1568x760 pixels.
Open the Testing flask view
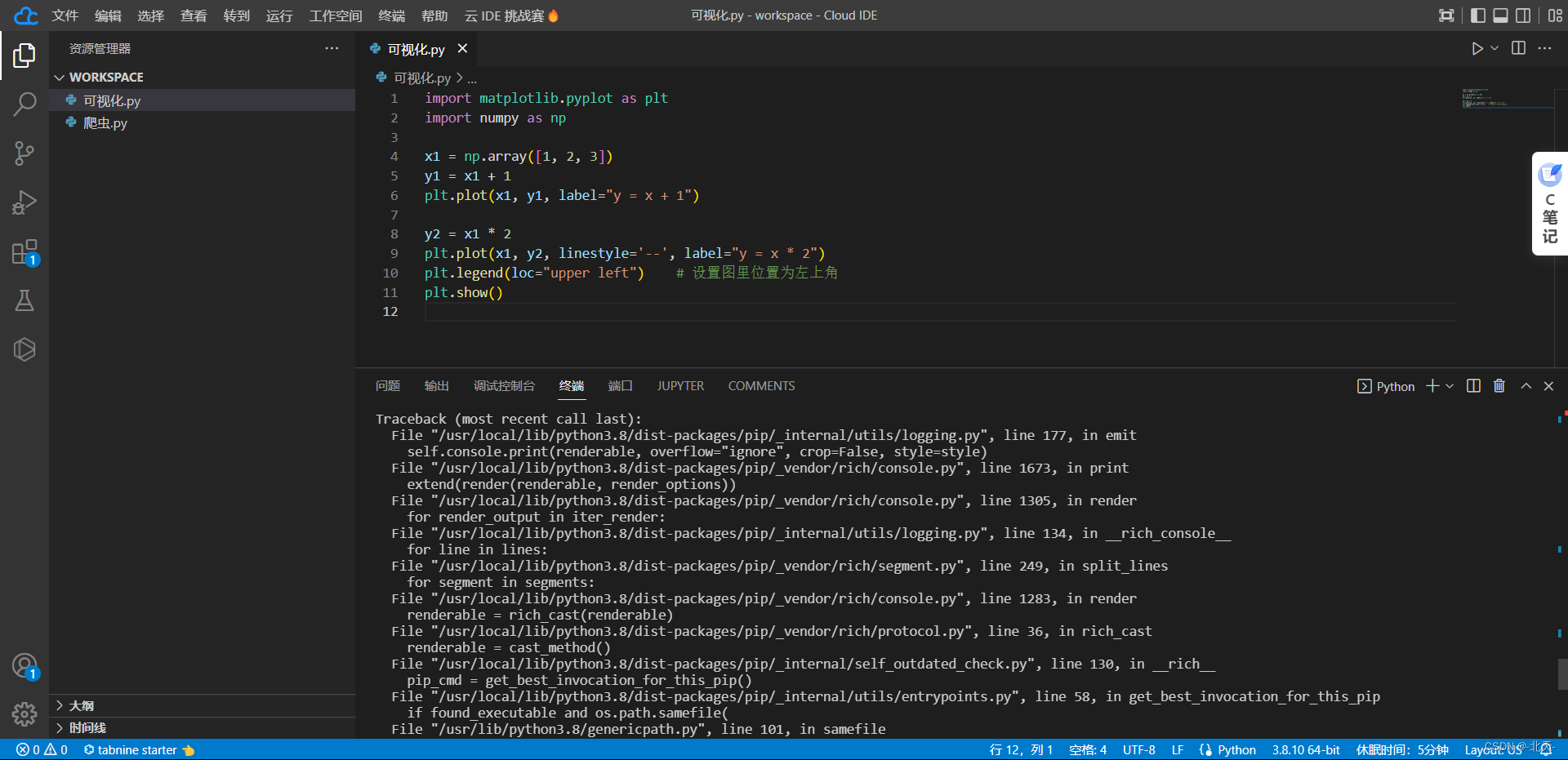pos(24,300)
